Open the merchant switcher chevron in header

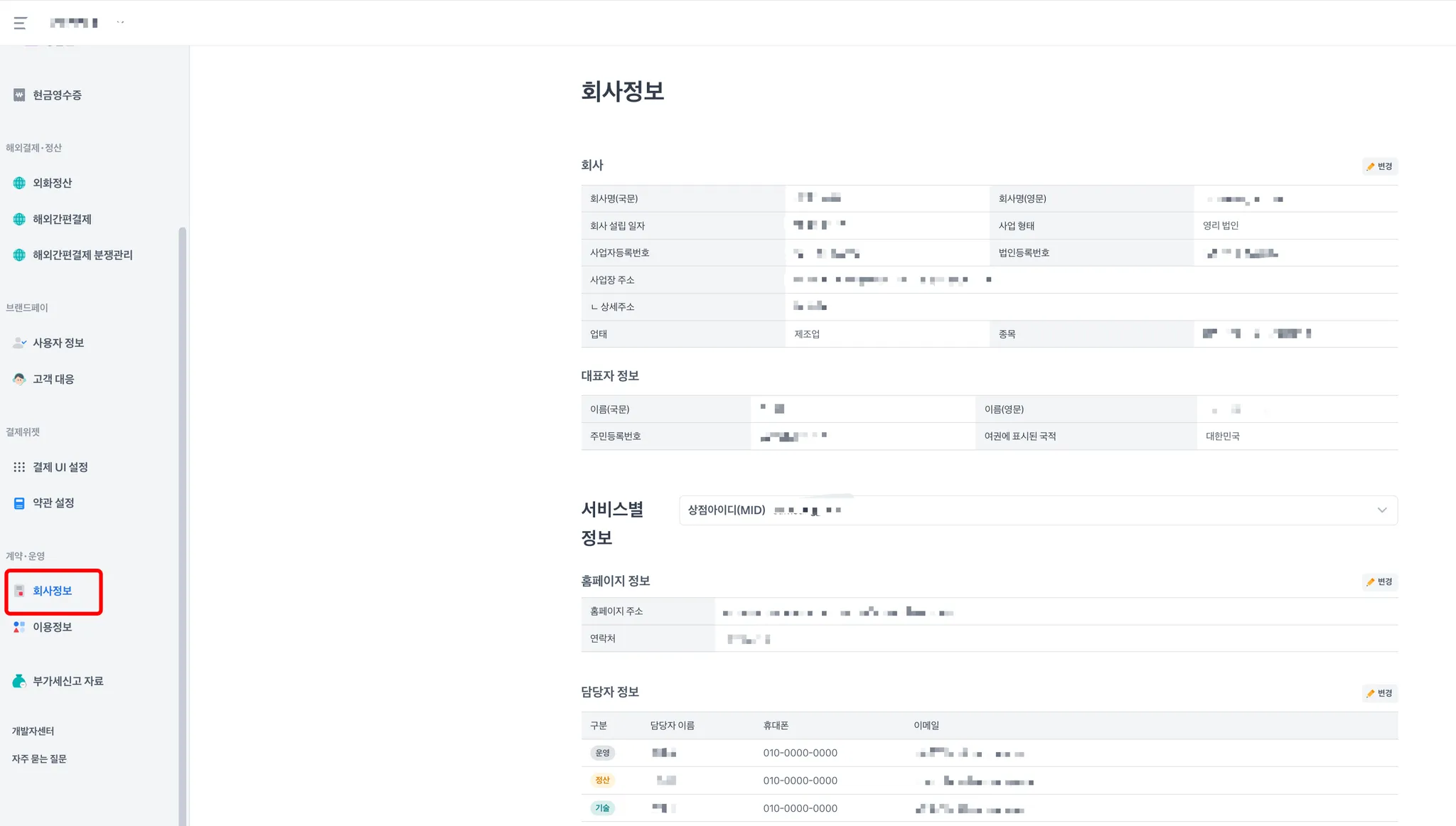120,23
